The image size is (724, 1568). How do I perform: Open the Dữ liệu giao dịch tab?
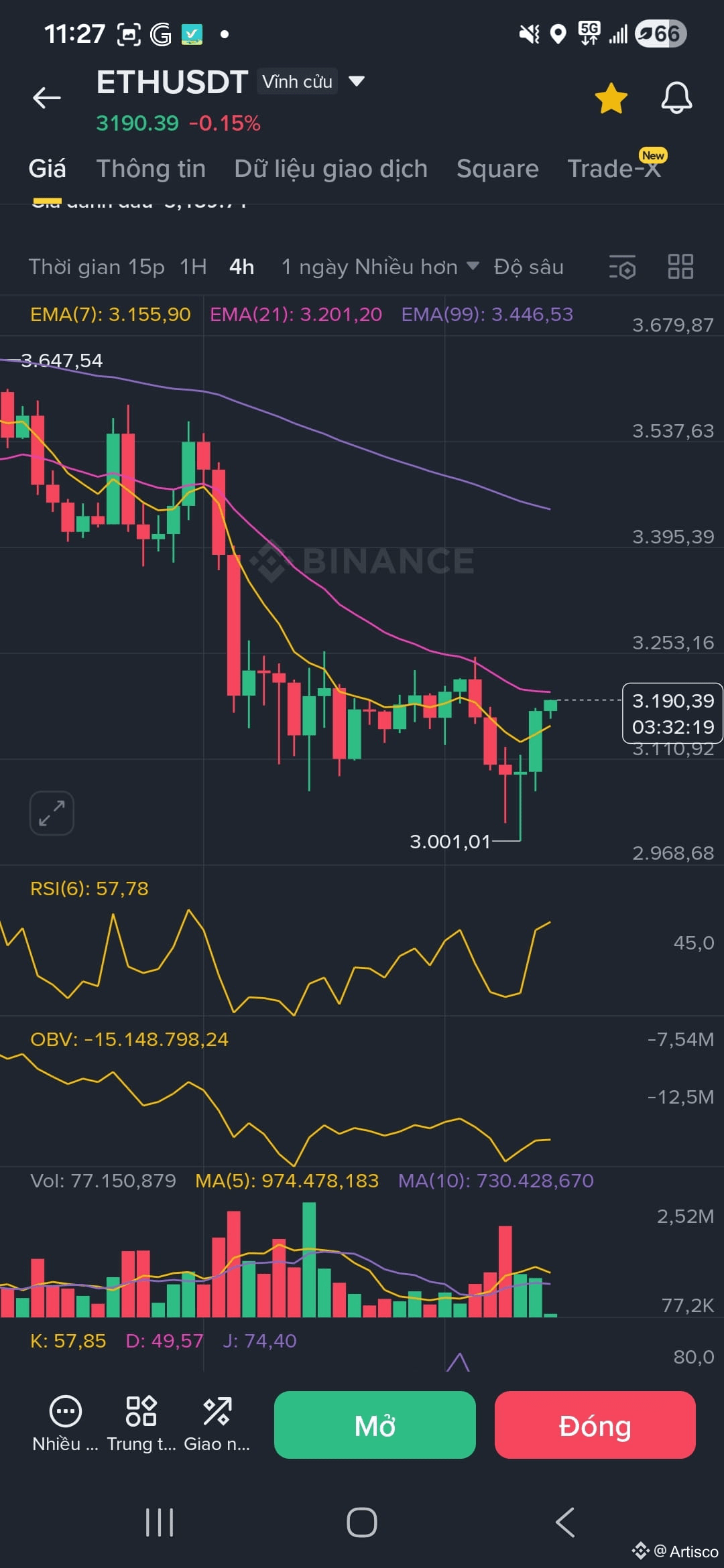click(330, 169)
